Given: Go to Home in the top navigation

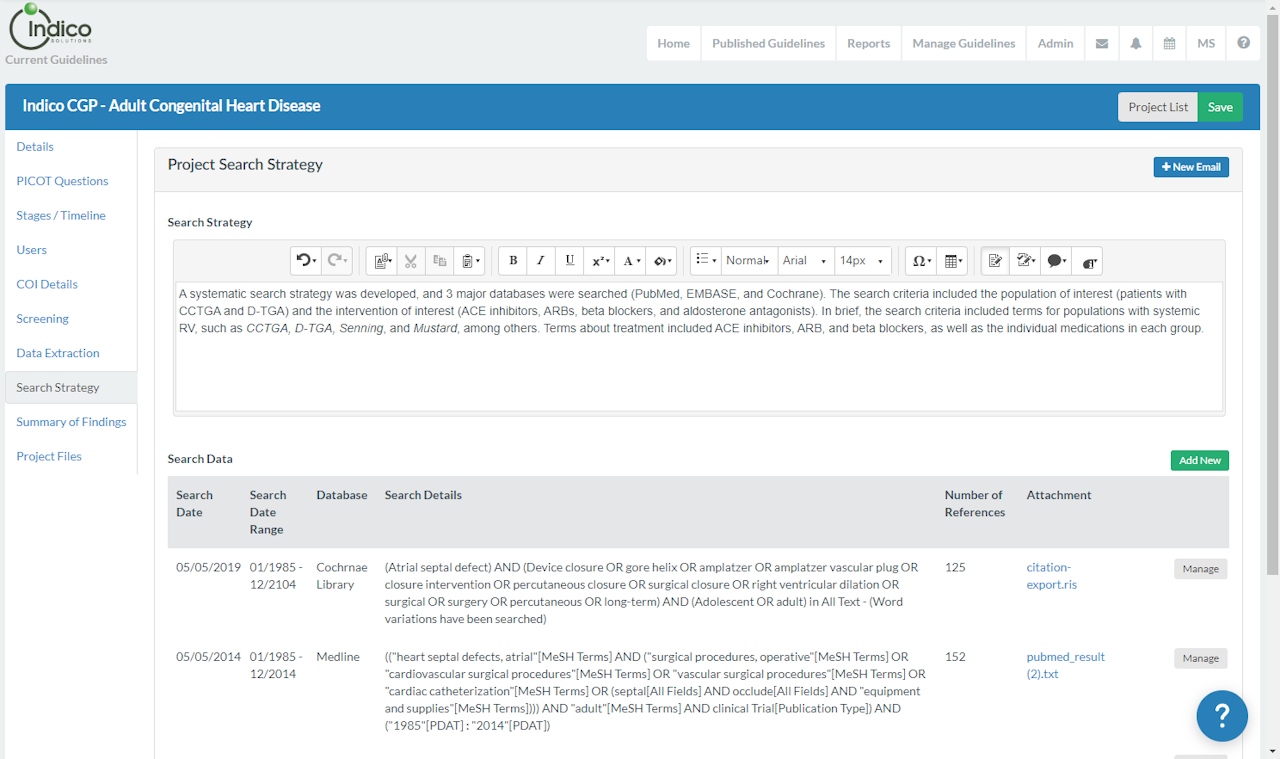Looking at the screenshot, I should click(674, 43).
